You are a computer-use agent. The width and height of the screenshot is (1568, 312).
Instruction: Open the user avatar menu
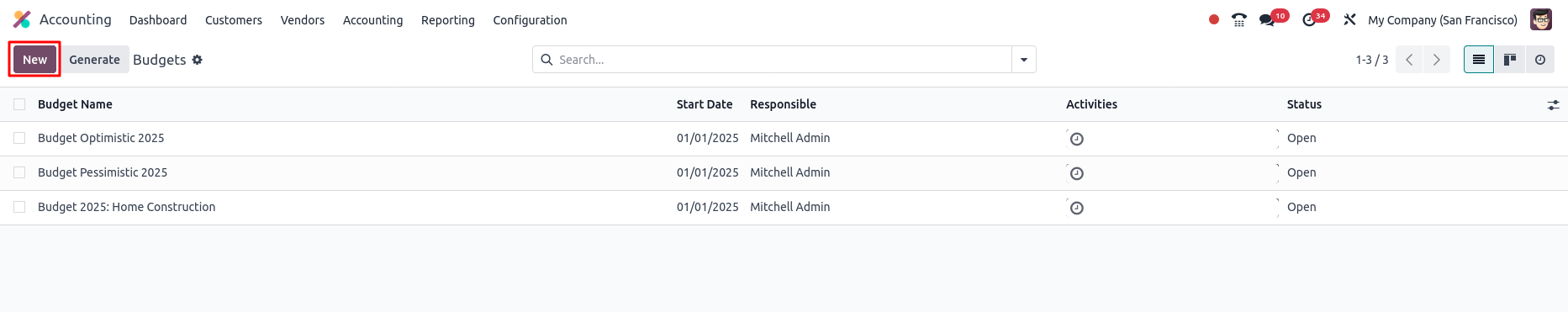coord(1541,20)
